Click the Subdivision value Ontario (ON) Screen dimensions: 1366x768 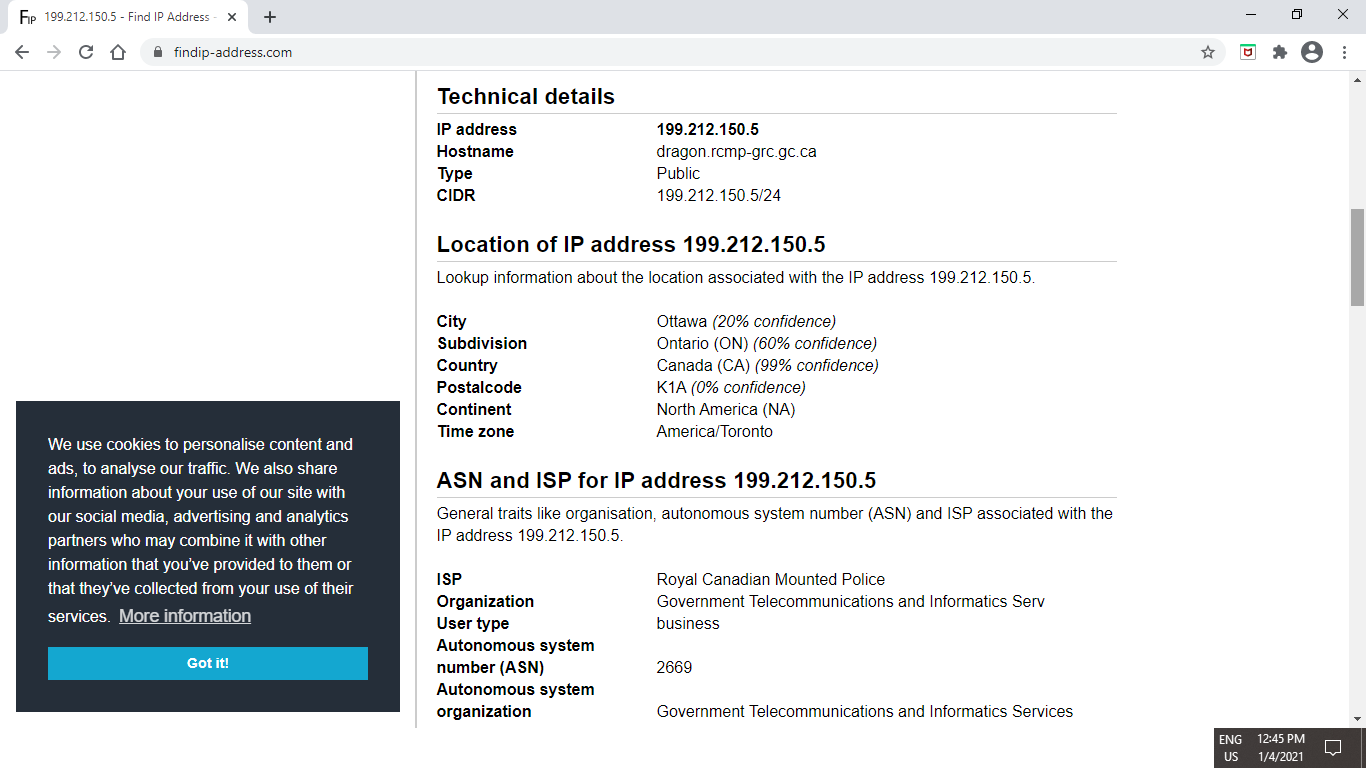click(702, 344)
